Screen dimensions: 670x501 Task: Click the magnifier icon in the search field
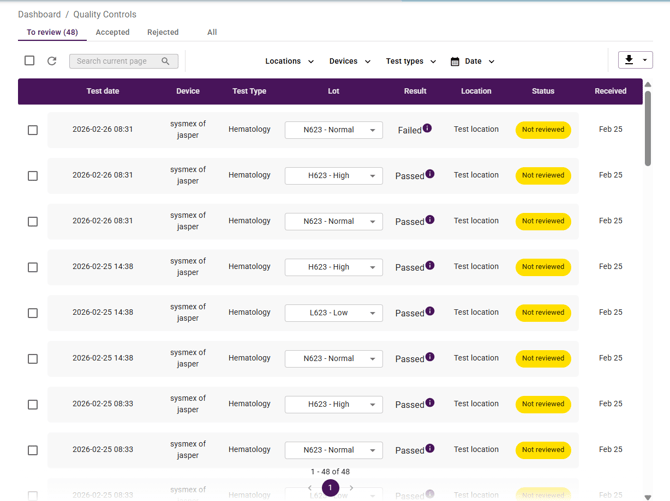[x=167, y=61]
